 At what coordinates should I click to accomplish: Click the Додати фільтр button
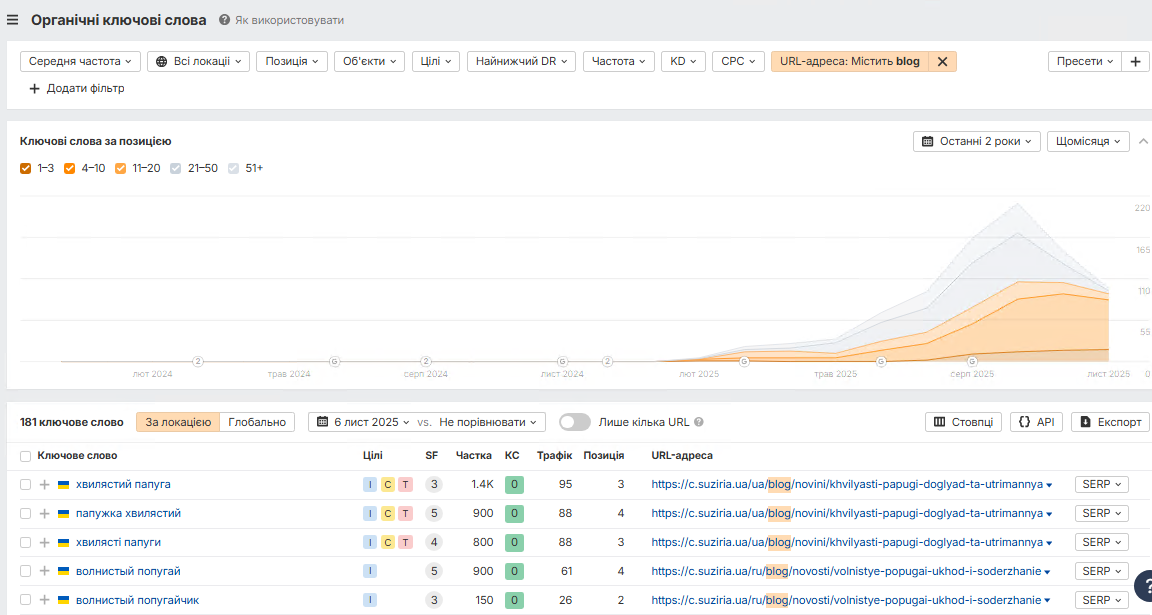click(76, 88)
